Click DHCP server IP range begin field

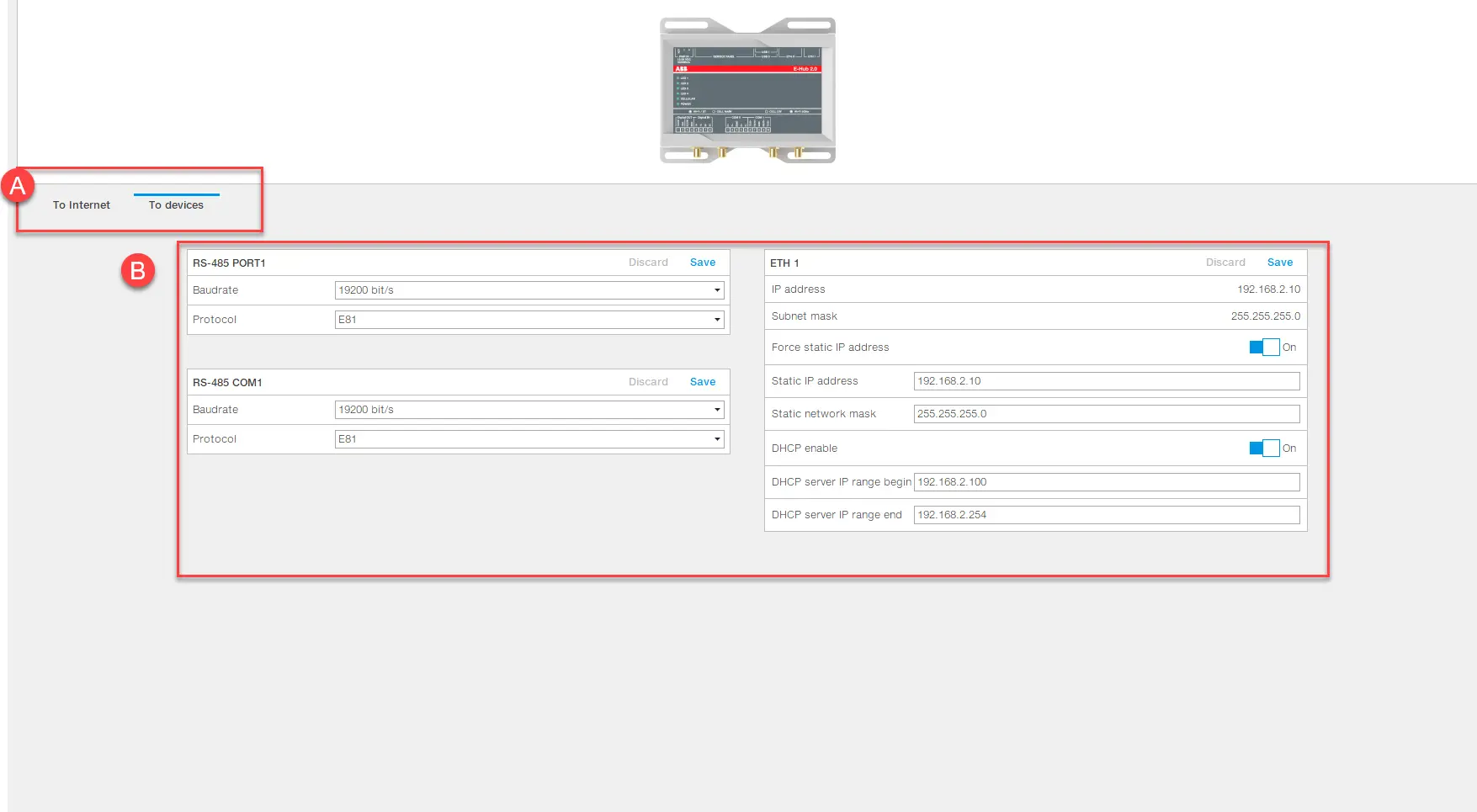point(1106,482)
